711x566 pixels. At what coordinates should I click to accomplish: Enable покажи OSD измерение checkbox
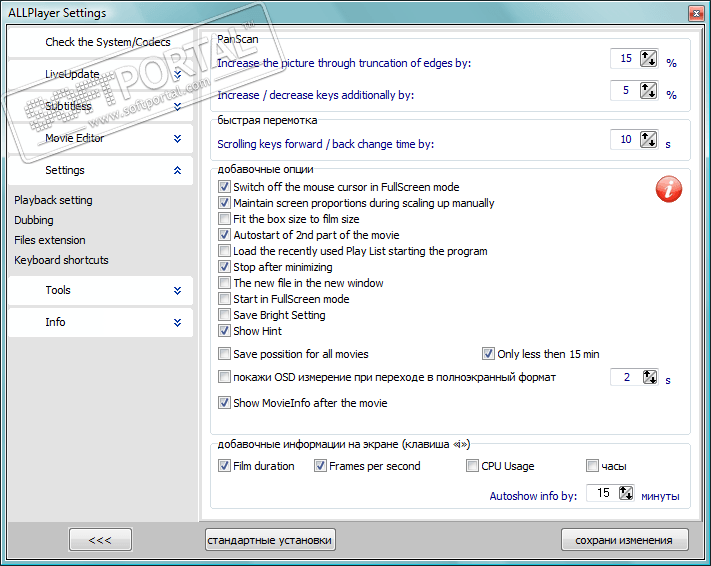pos(224,376)
